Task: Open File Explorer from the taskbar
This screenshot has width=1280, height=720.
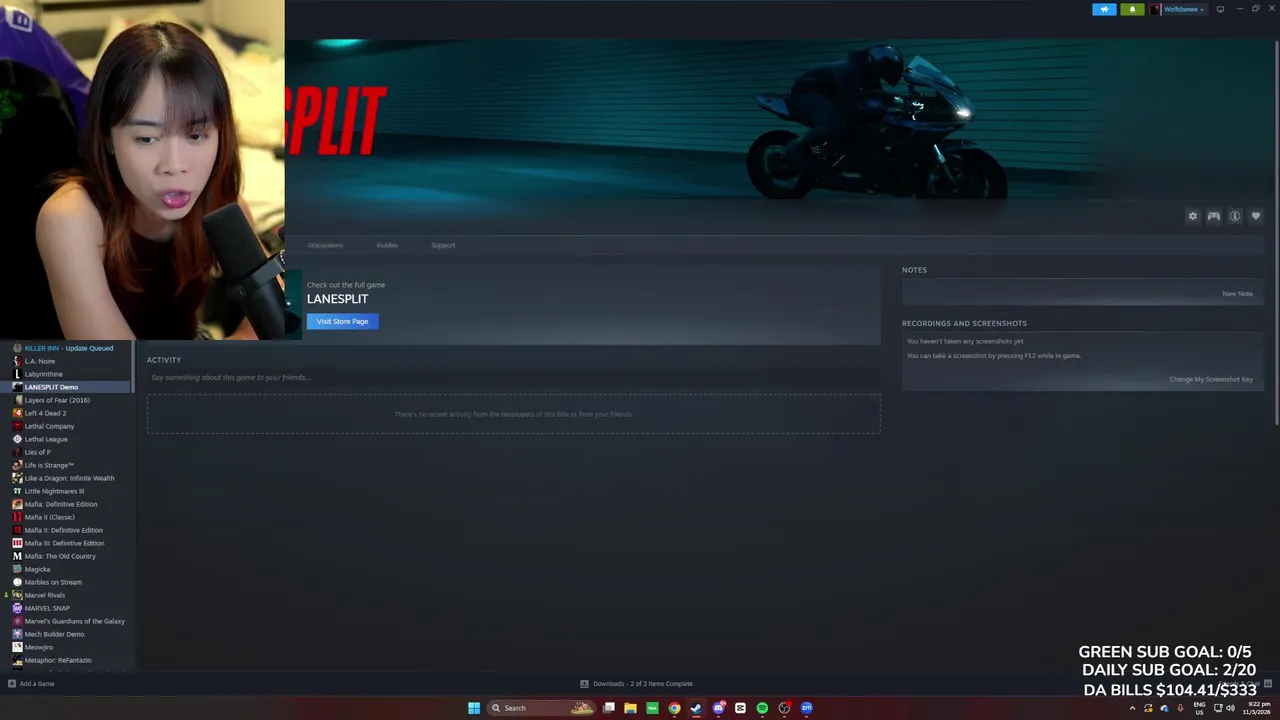Action: (630, 708)
